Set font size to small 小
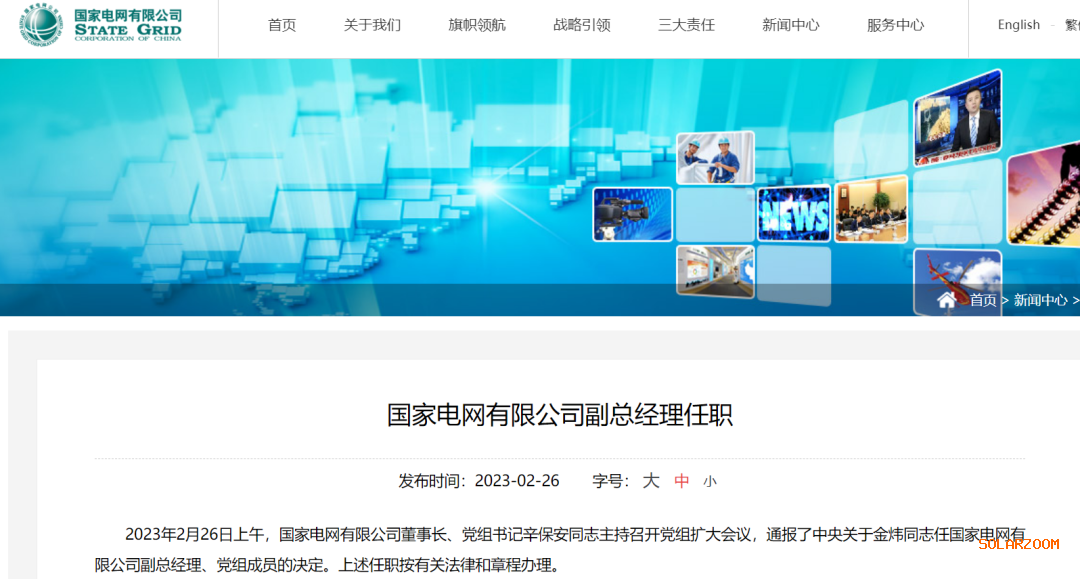Screen dimensions: 1080x579 pos(710,481)
